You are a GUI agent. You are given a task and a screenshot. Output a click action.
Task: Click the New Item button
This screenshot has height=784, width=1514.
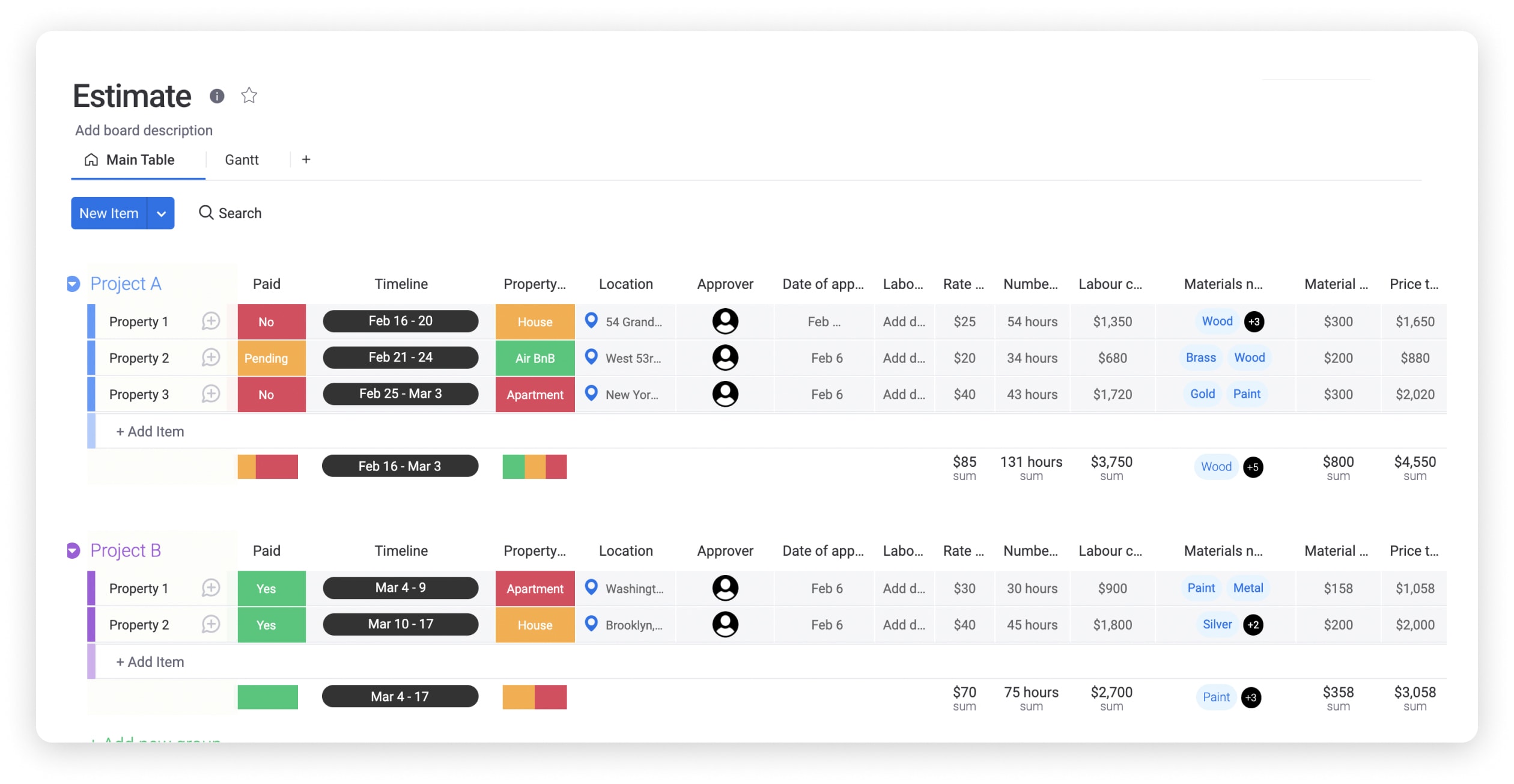108,213
